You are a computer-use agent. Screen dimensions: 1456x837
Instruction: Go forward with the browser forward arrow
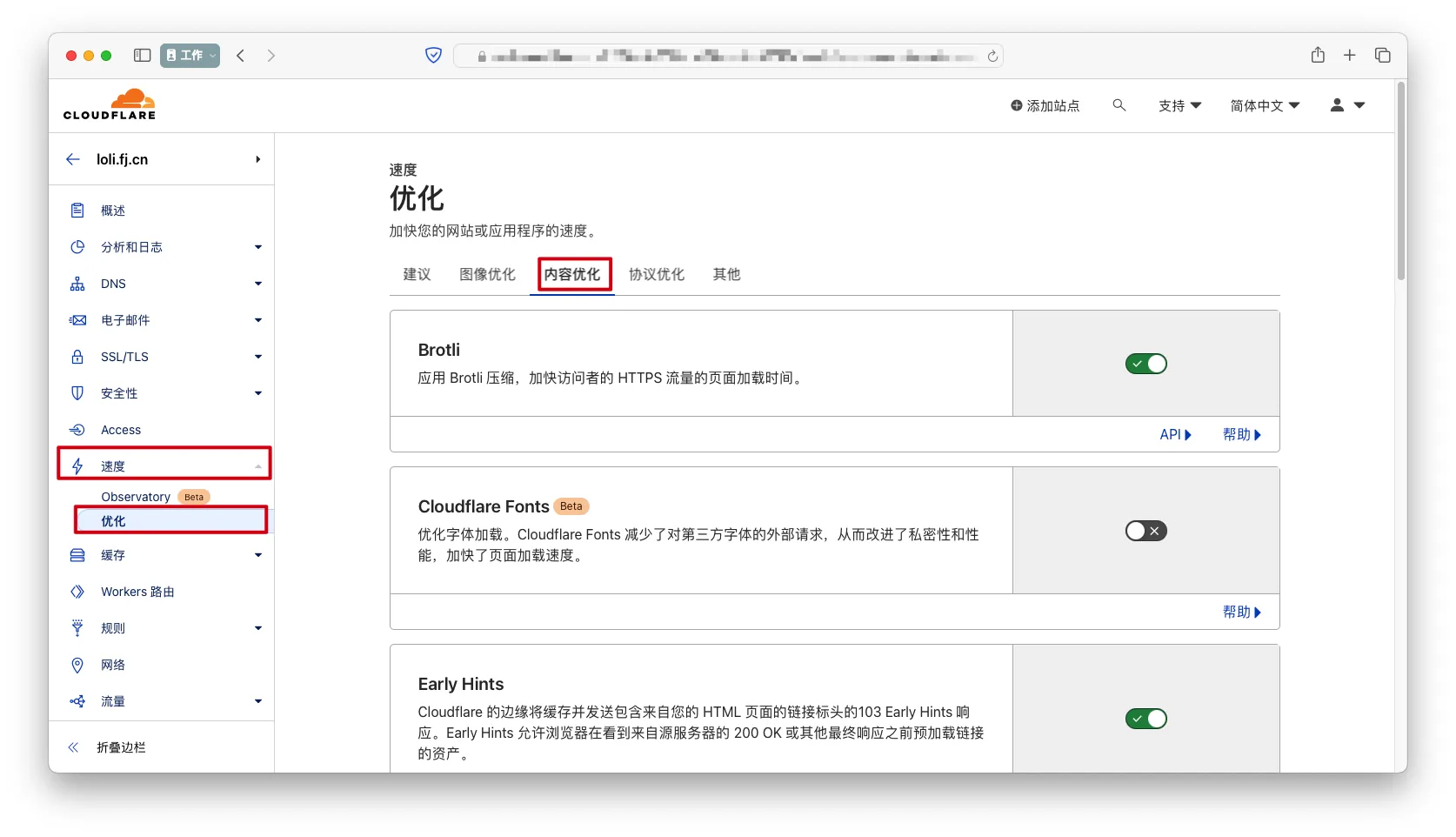[271, 56]
